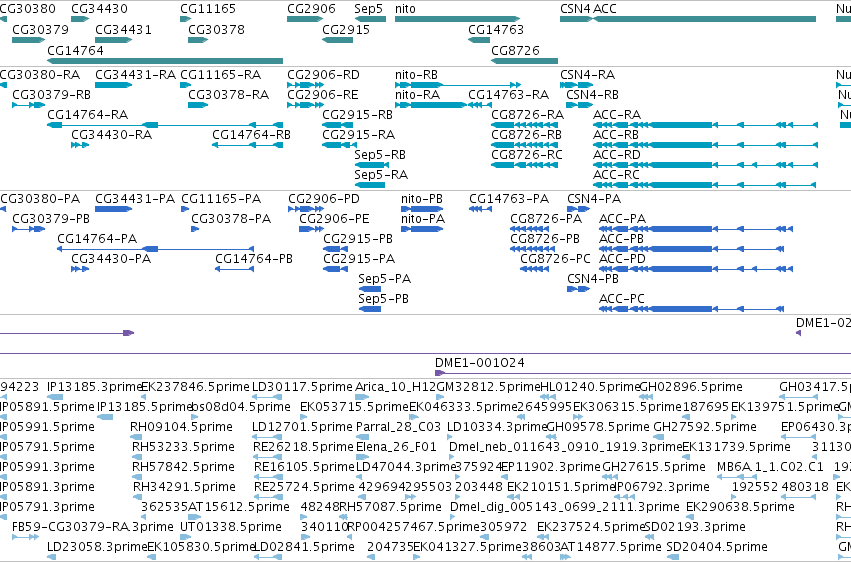851x562 pixels.
Task: Select the MB6A.1_1.C02.C1 EST label
Action: click(770, 467)
